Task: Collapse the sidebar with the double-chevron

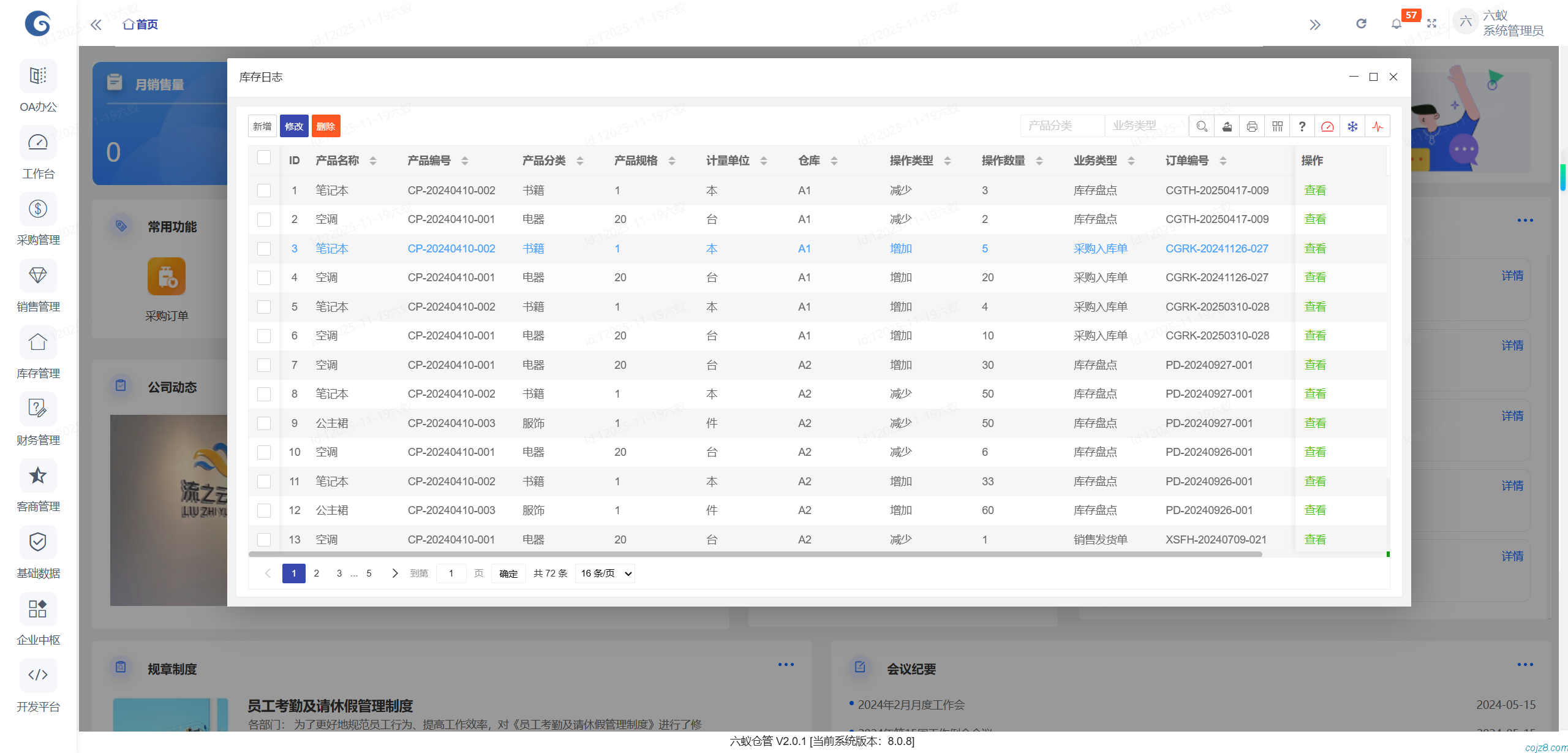Action: point(96,24)
